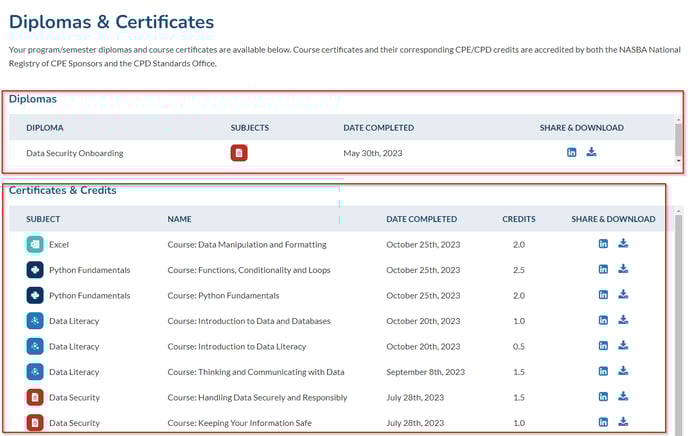Image resolution: width=688 pixels, height=436 pixels.
Task: Click the Excel subject icon
Action: pyautogui.click(x=35, y=244)
